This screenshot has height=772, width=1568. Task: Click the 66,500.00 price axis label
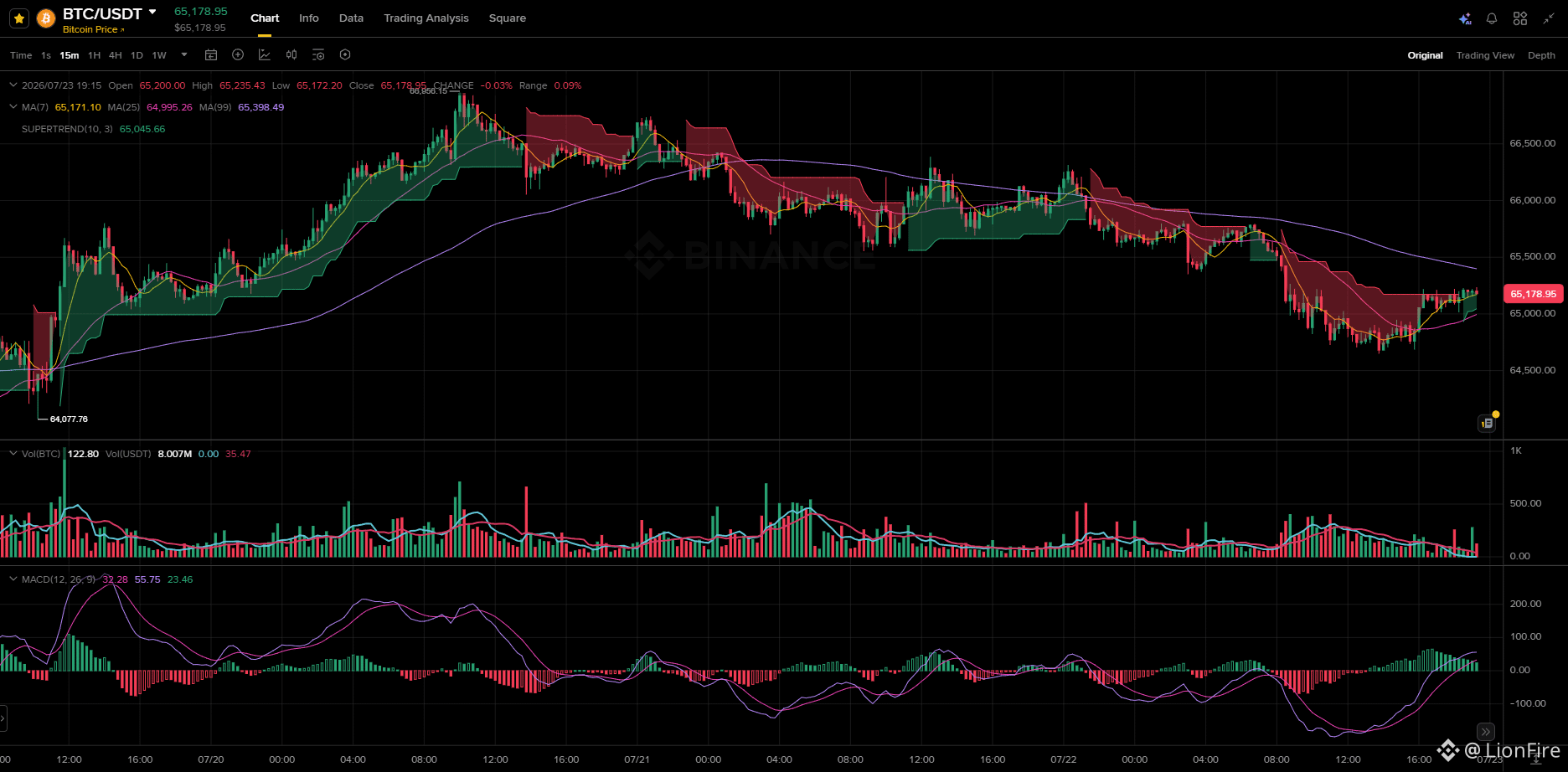click(1532, 143)
